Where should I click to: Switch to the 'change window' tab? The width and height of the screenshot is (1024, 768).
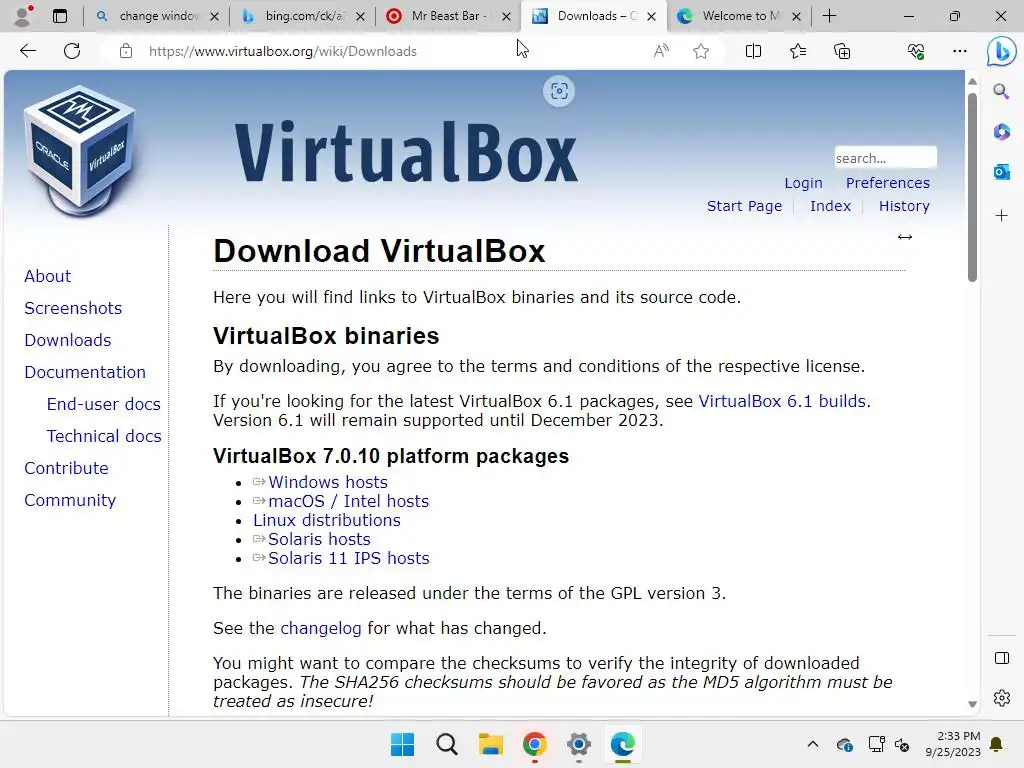(x=157, y=16)
